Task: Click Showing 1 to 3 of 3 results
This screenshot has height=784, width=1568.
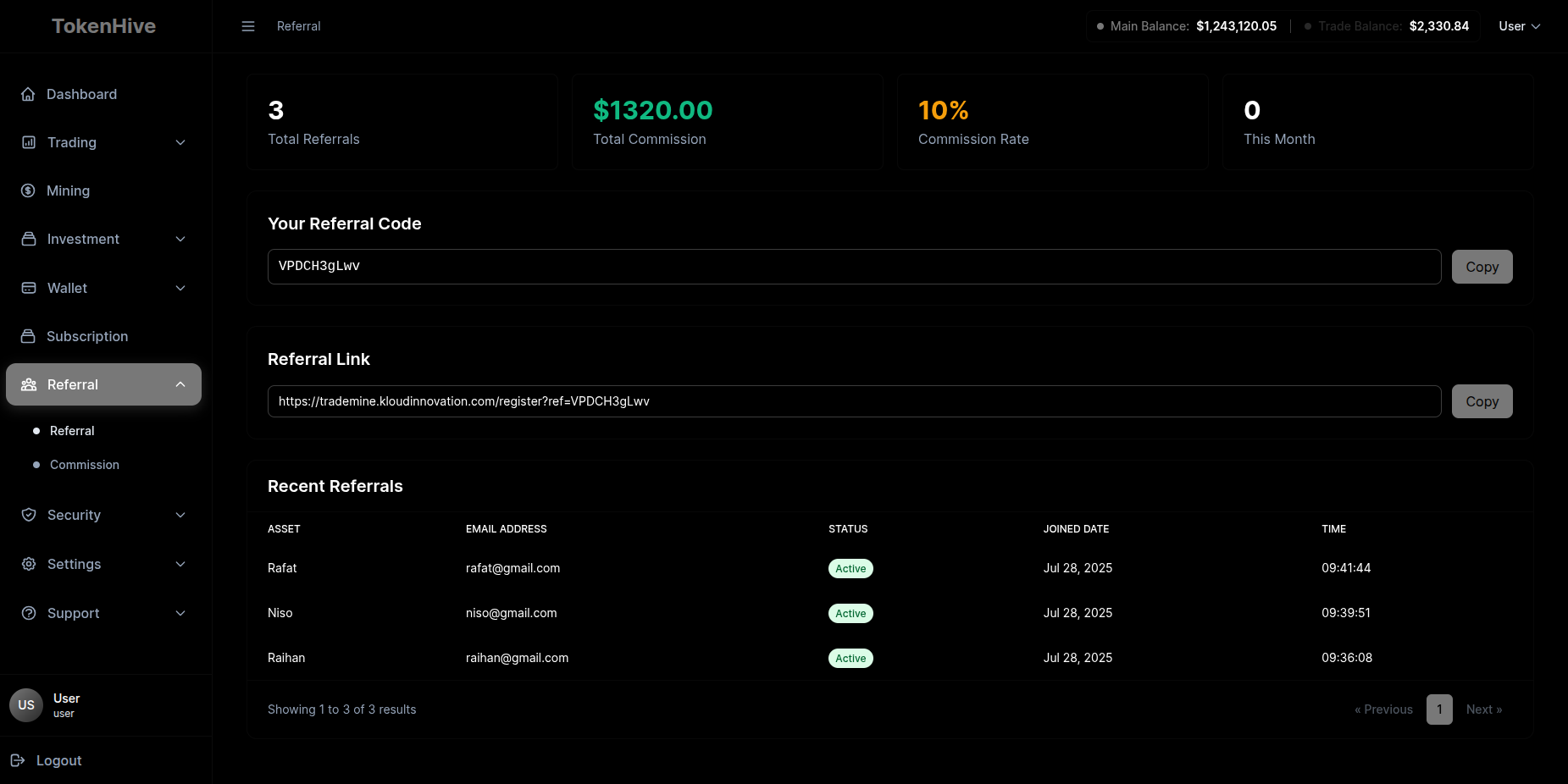Action: click(342, 709)
